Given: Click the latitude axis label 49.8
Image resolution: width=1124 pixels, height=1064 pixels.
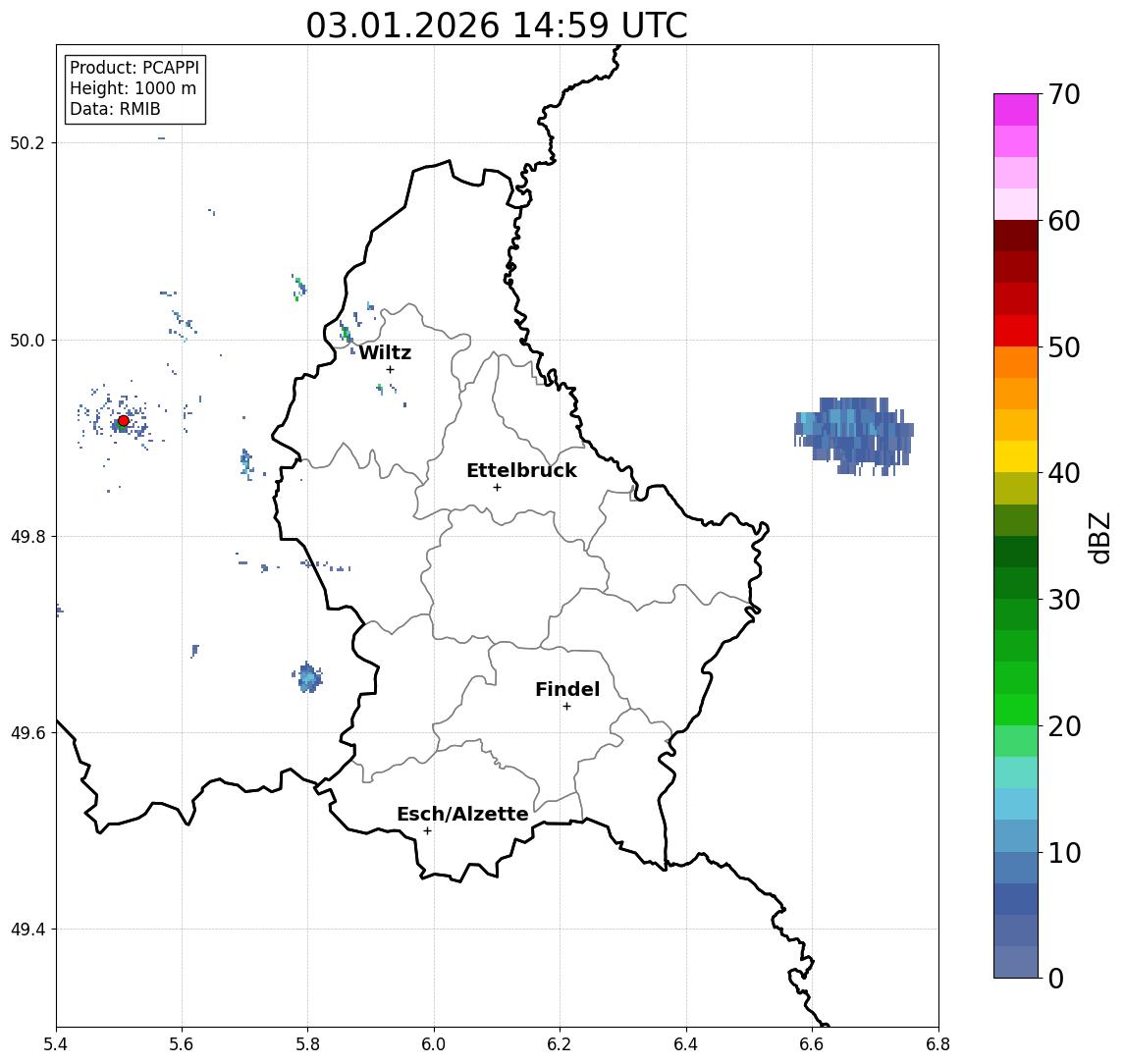Looking at the screenshot, I should (x=27, y=536).
